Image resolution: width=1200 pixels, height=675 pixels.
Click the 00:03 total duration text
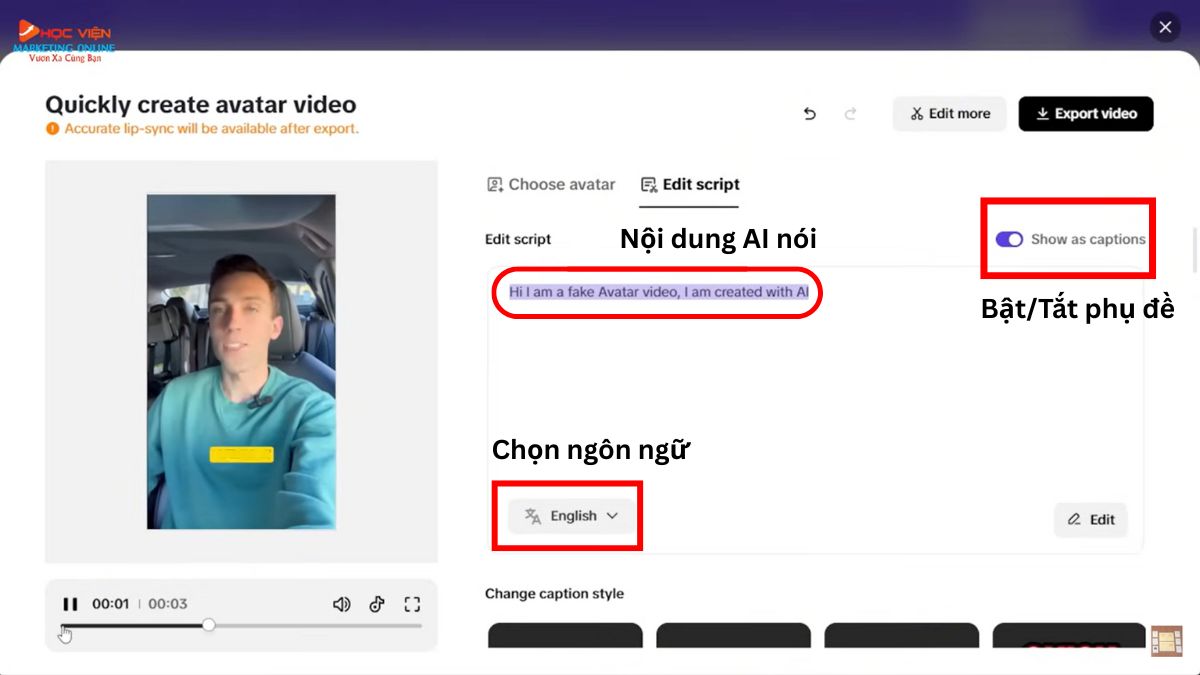(168, 604)
